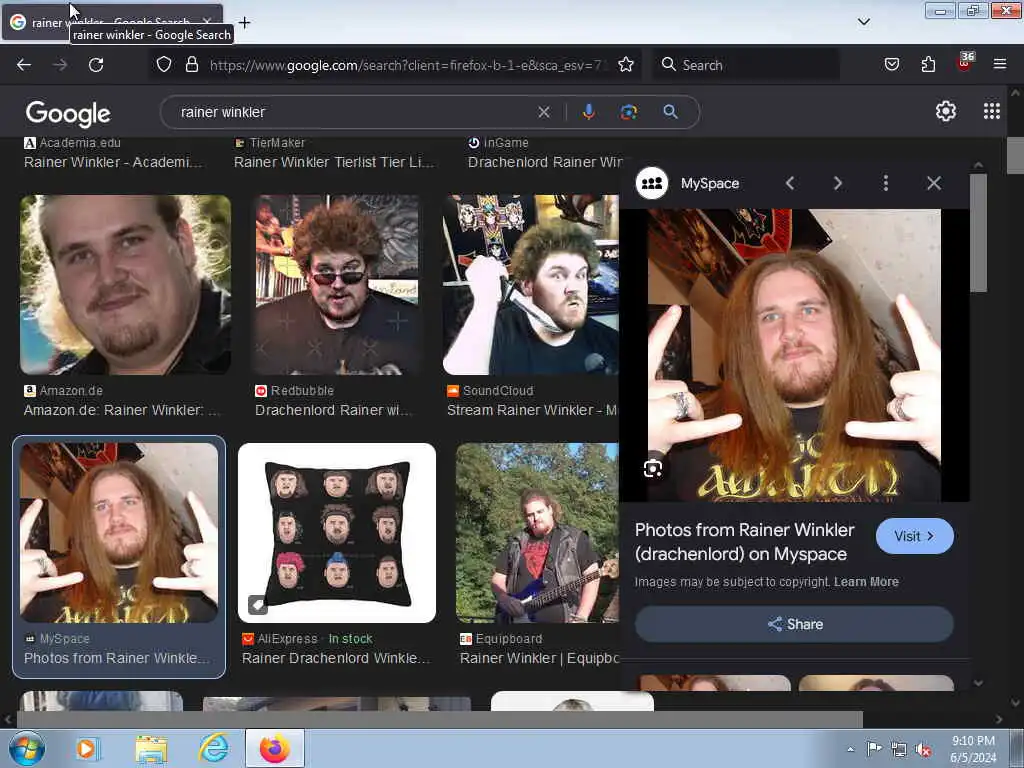Open the Redbubble image thumbnail
1024x768 pixels.
tap(337, 285)
